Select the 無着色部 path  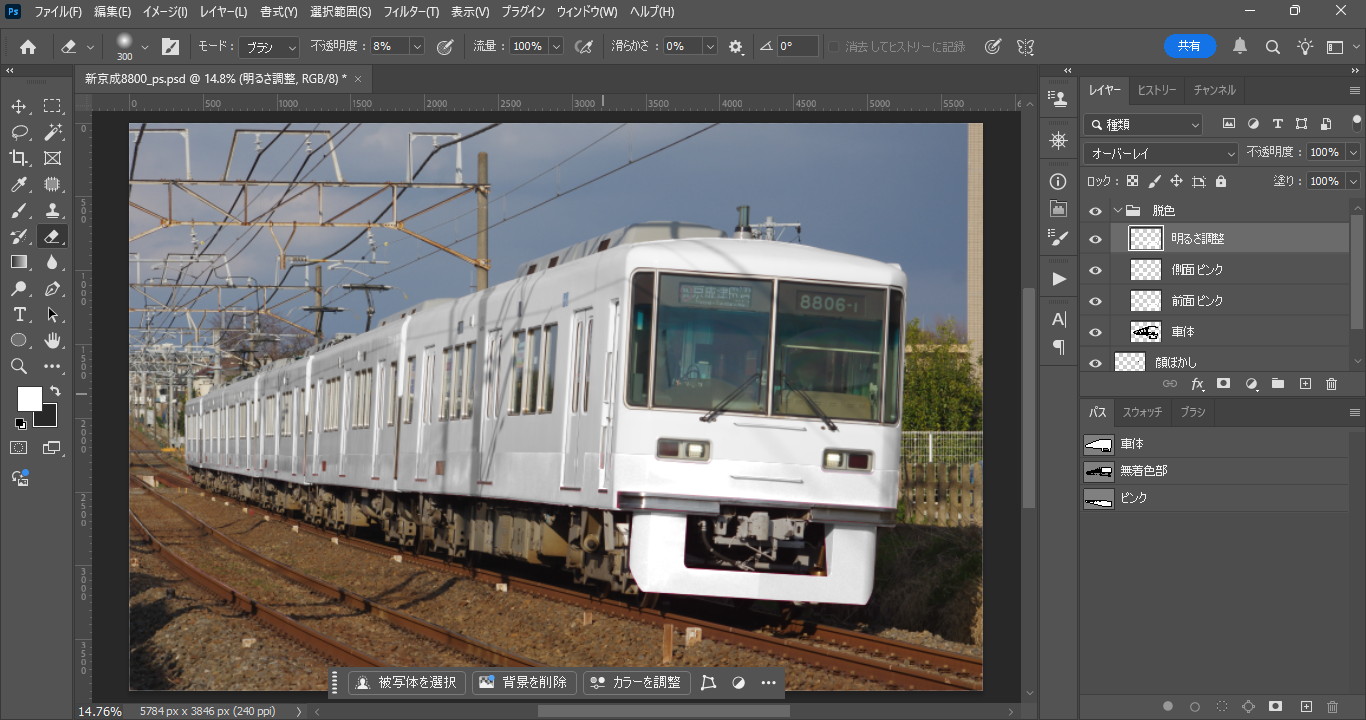pyautogui.click(x=1143, y=470)
